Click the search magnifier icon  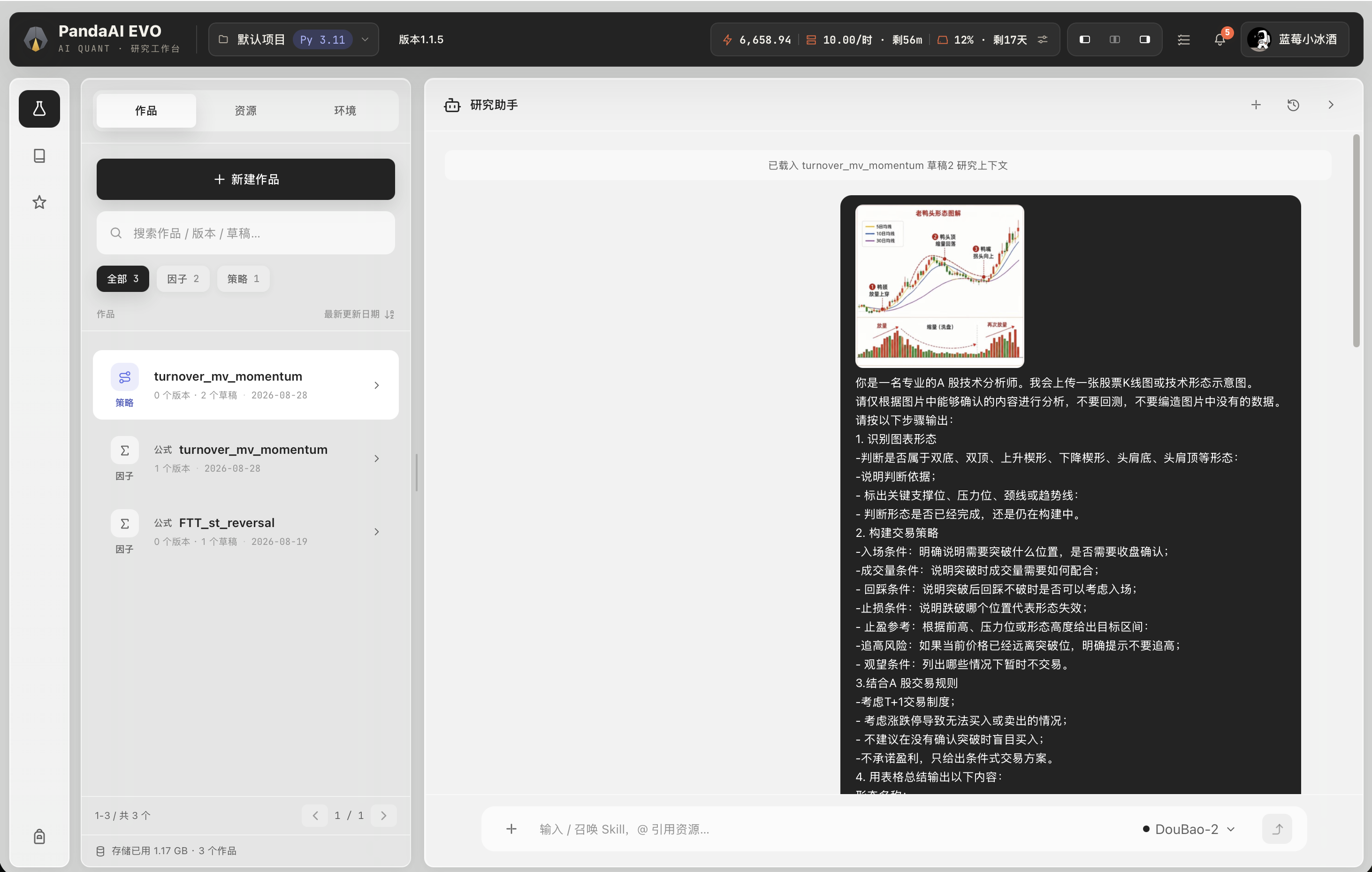point(116,233)
